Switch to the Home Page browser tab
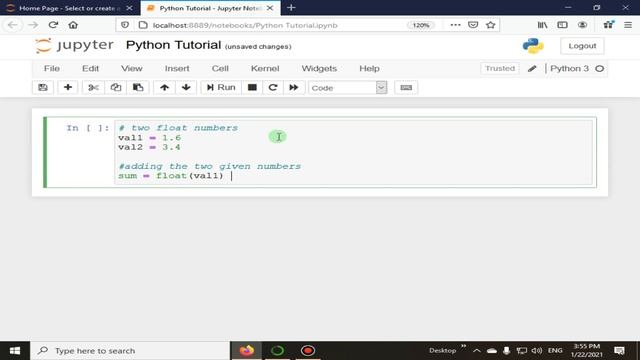The width and height of the screenshot is (640, 360). [x=70, y=8]
